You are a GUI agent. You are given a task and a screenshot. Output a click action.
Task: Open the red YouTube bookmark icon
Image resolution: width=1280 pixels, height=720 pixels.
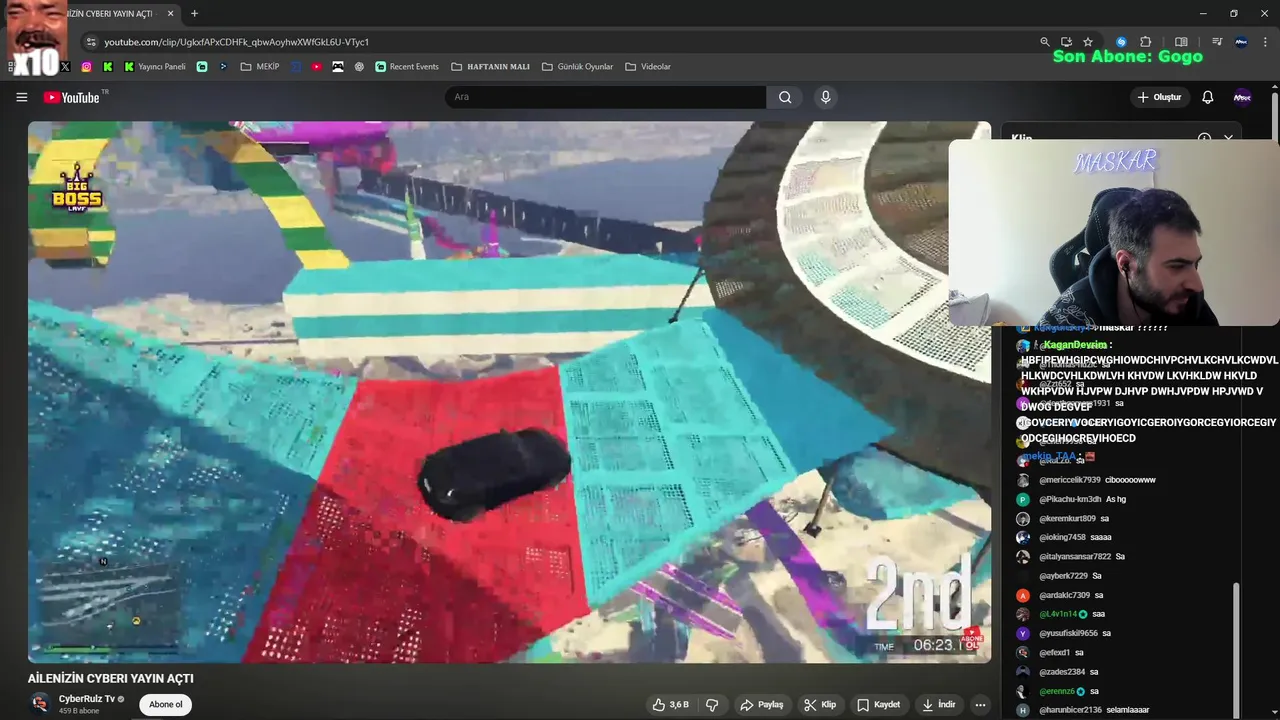pyautogui.click(x=316, y=67)
